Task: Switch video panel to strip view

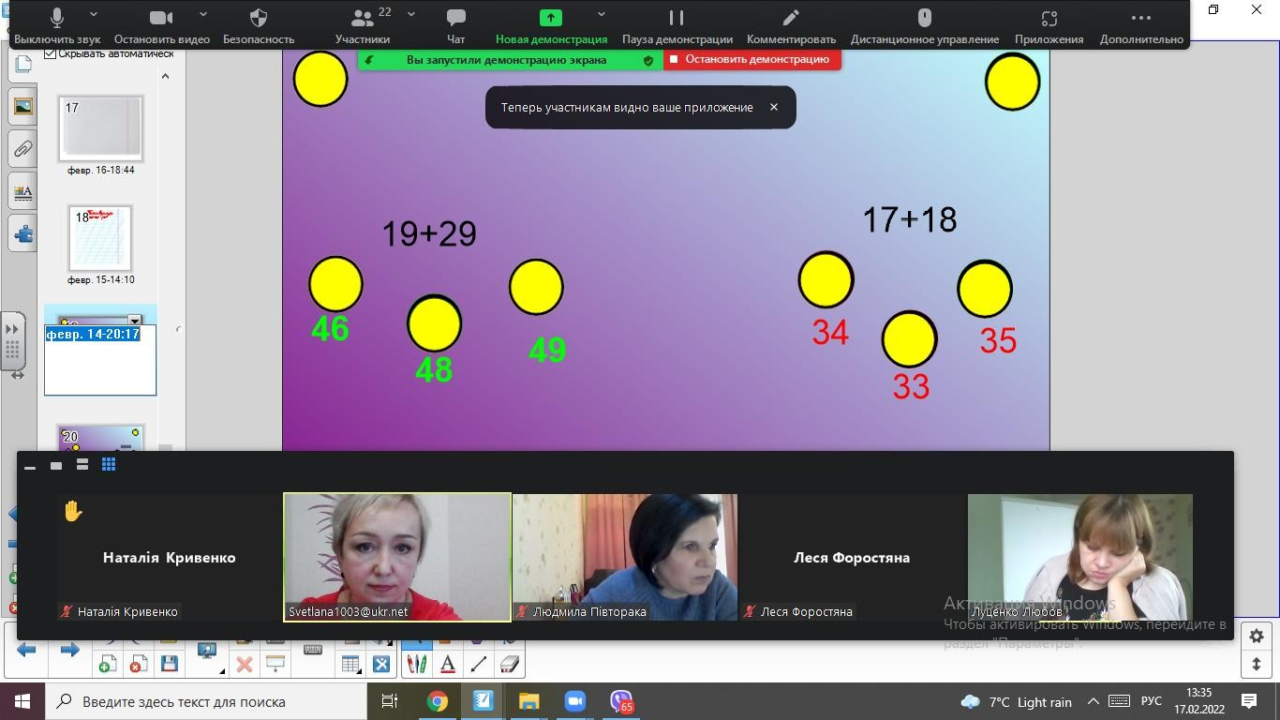Action: click(x=82, y=465)
